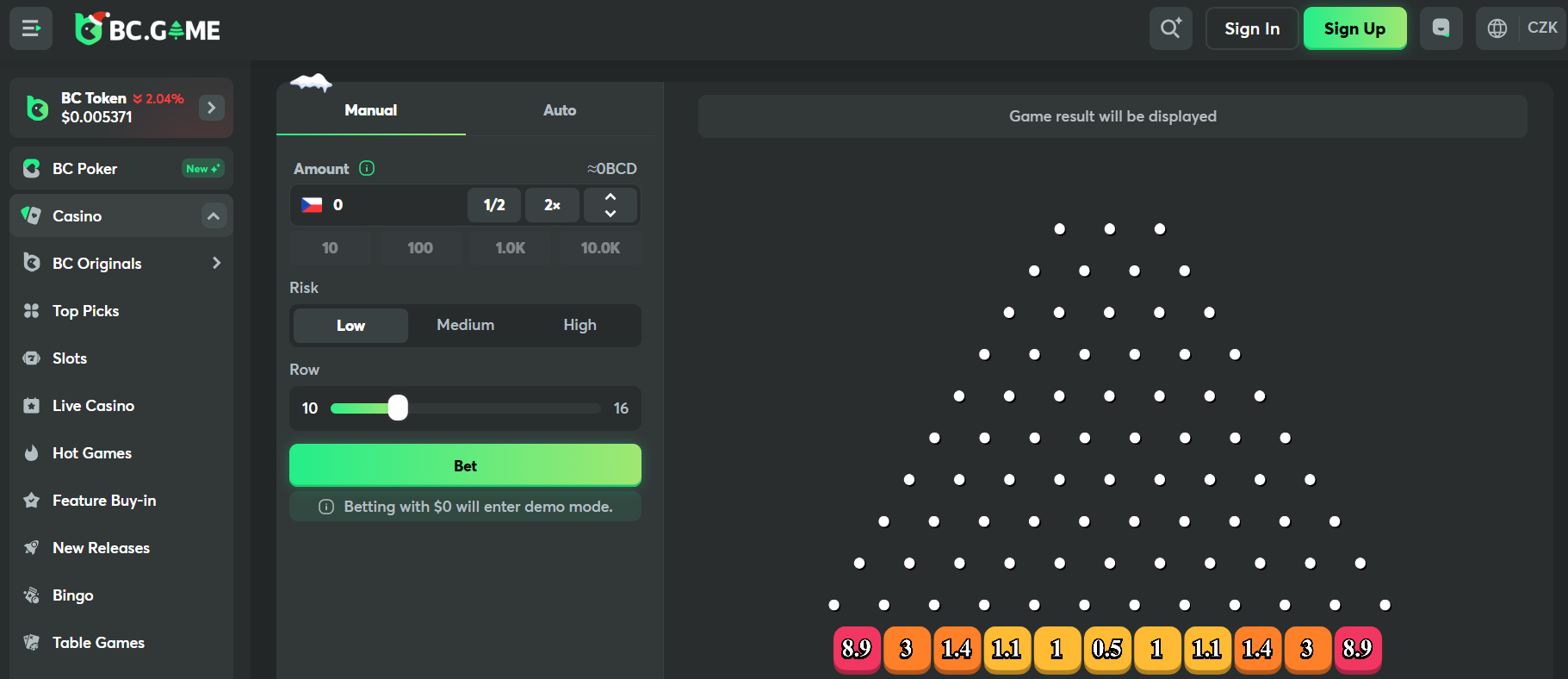Set amount using 10 preset

pyautogui.click(x=330, y=248)
